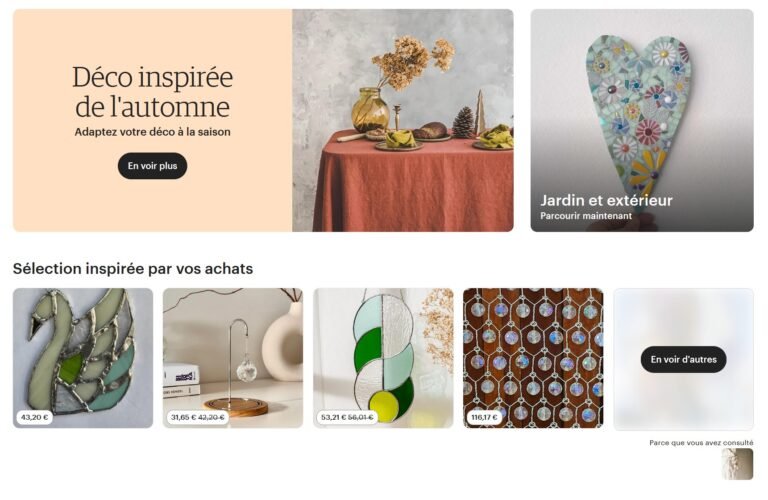This screenshot has height=500, width=768.
Task: Open the green circles stained glass product
Action: (x=383, y=358)
